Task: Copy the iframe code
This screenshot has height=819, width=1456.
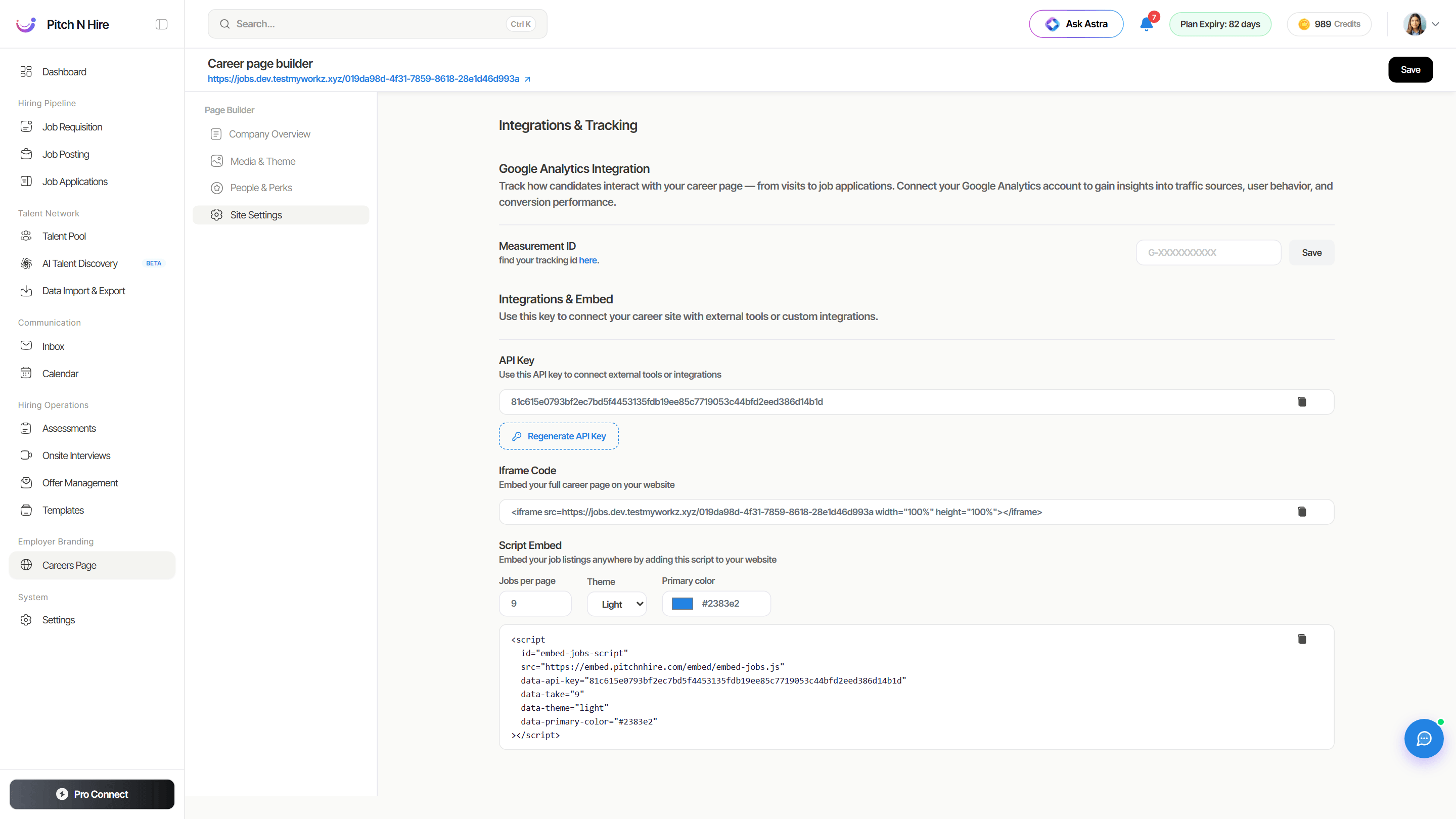Action: [1302, 512]
